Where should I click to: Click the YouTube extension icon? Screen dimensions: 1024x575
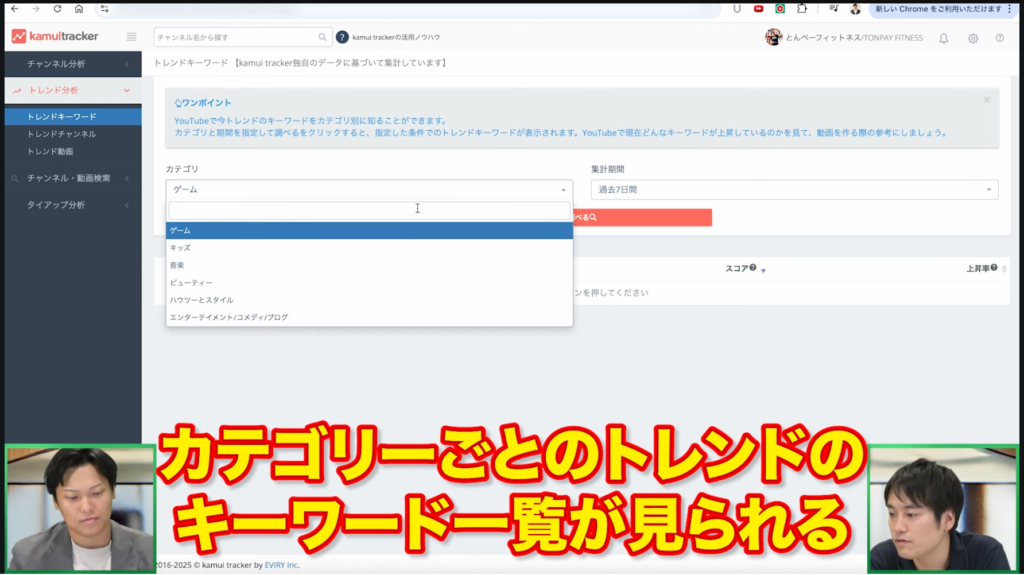pos(758,8)
